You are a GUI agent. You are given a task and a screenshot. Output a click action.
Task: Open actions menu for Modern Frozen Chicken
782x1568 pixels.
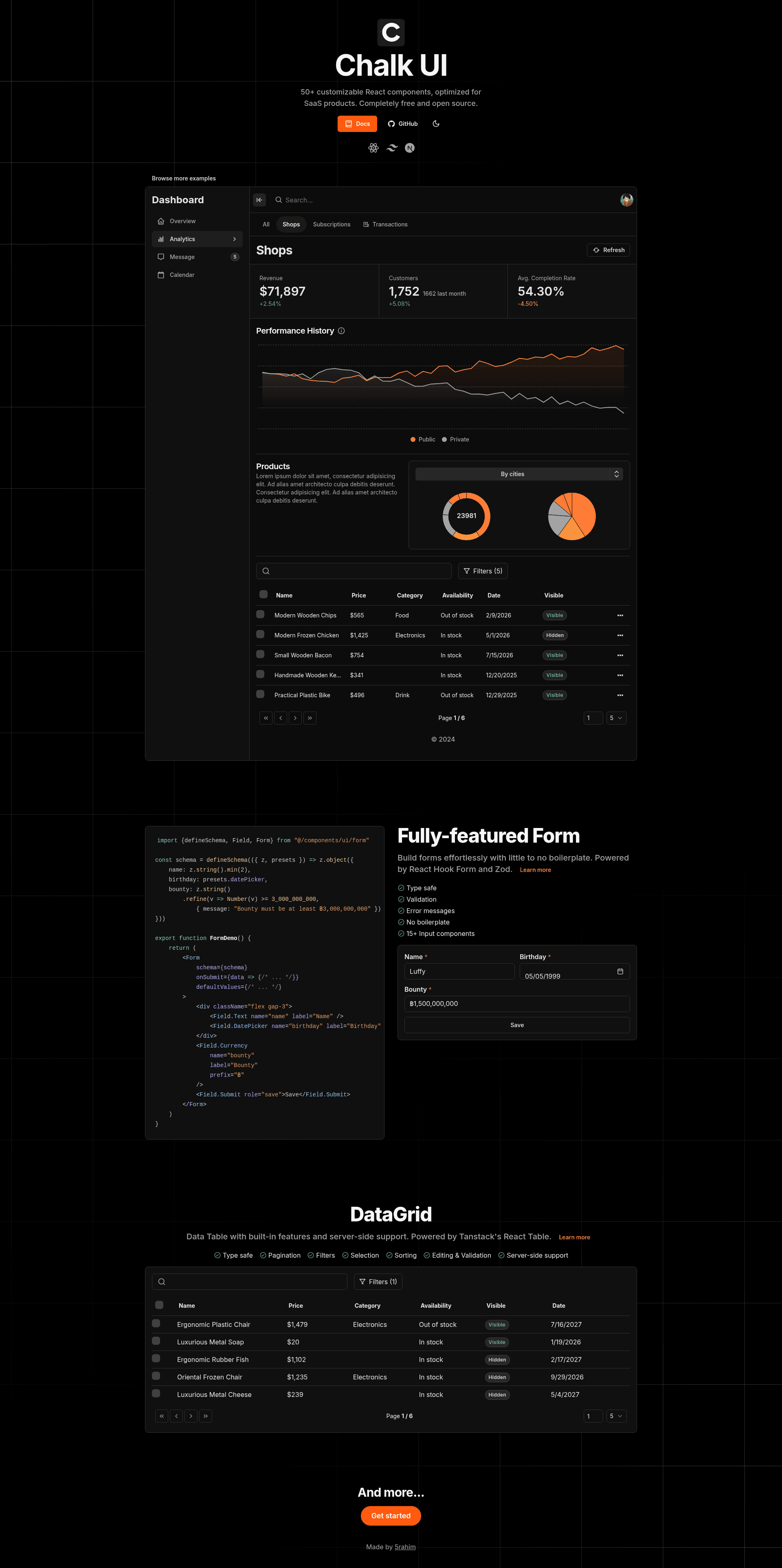[x=620, y=635]
